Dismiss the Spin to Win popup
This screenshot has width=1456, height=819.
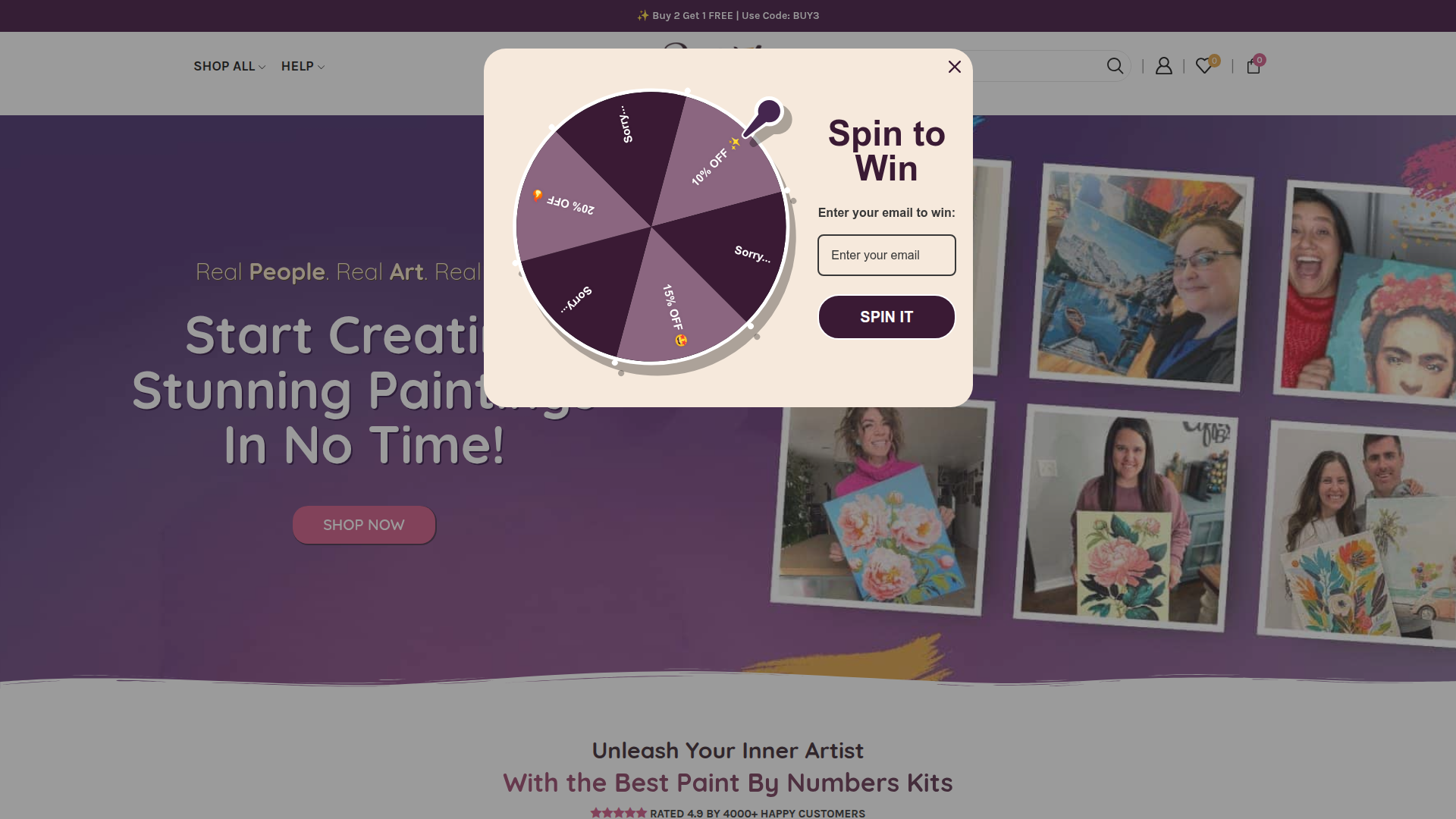954,67
